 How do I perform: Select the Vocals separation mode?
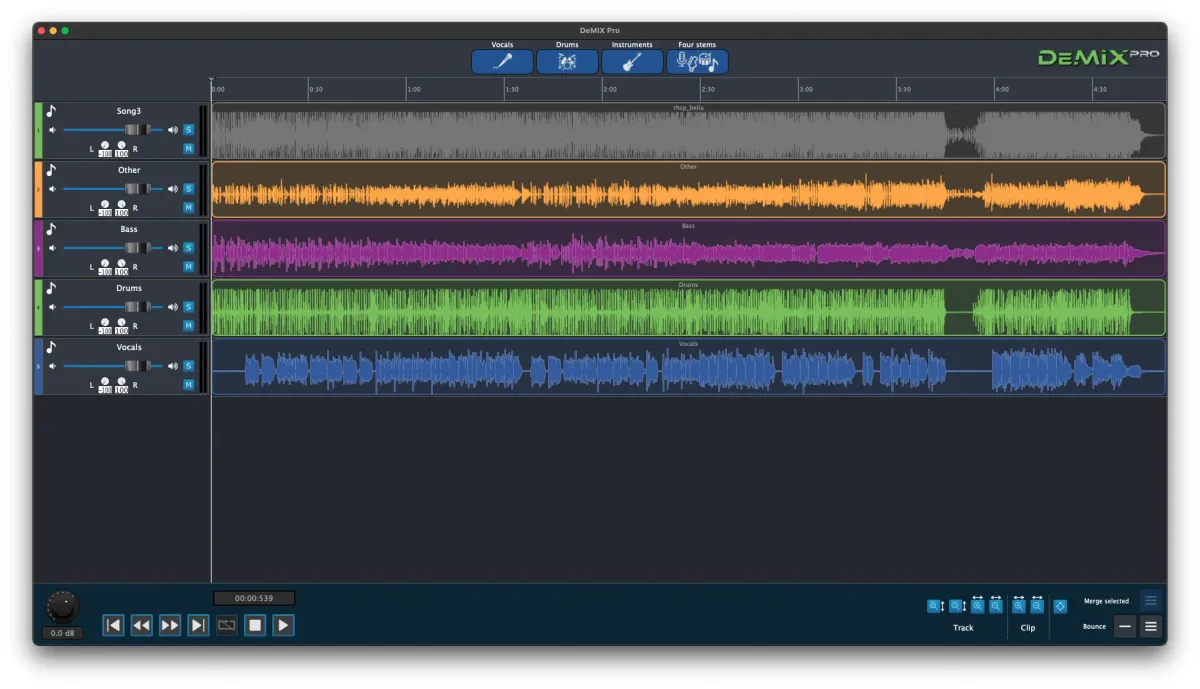point(502,62)
